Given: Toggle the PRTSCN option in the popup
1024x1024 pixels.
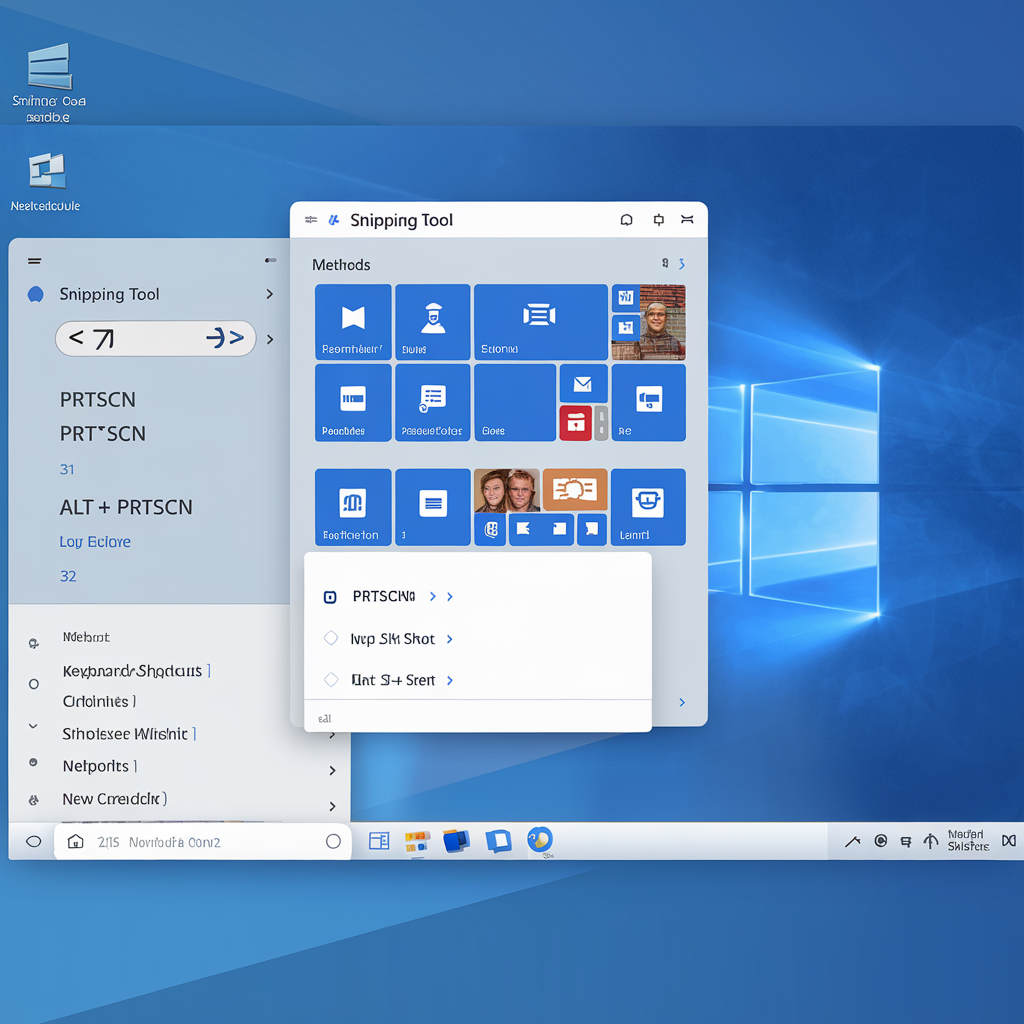Looking at the screenshot, I should point(330,596).
